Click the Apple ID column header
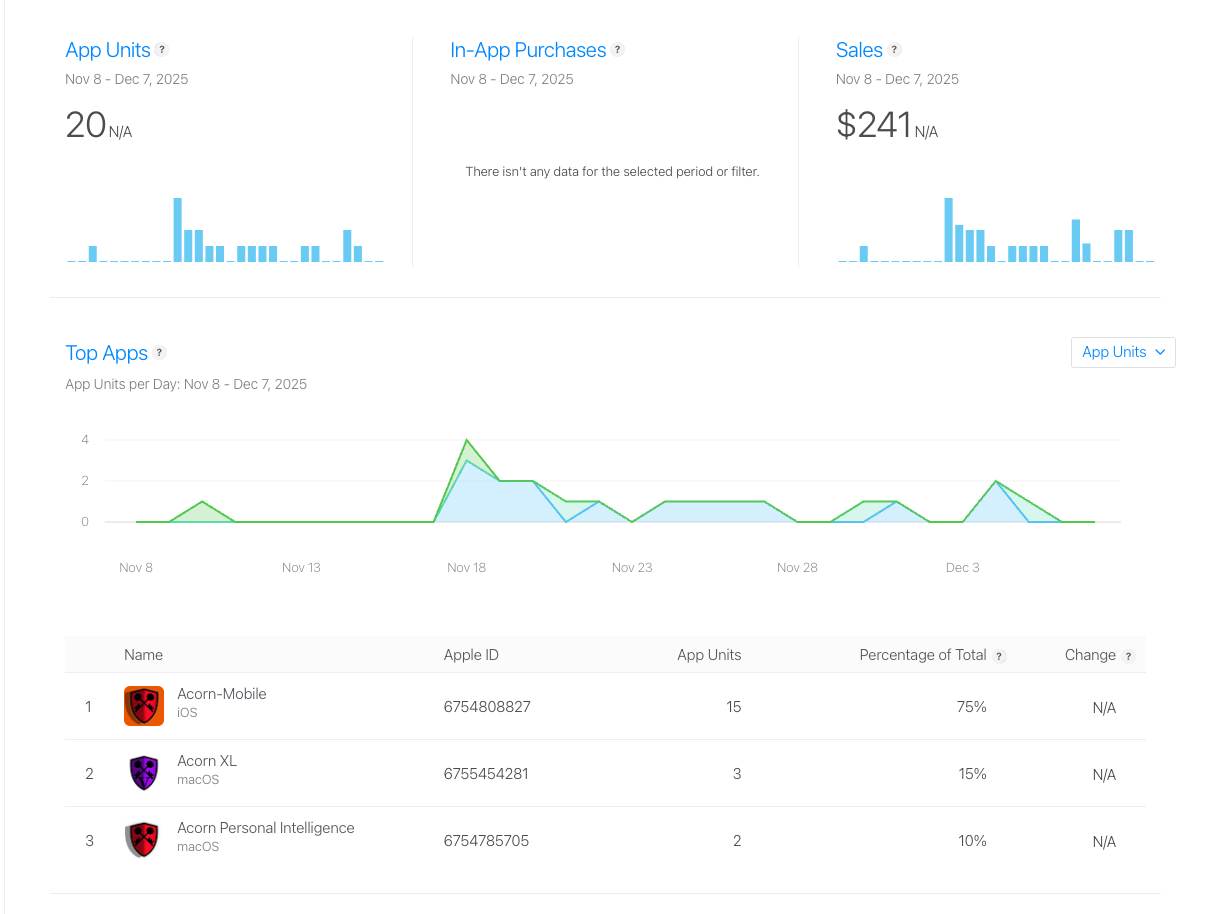The width and height of the screenshot is (1205, 914). pos(471,655)
